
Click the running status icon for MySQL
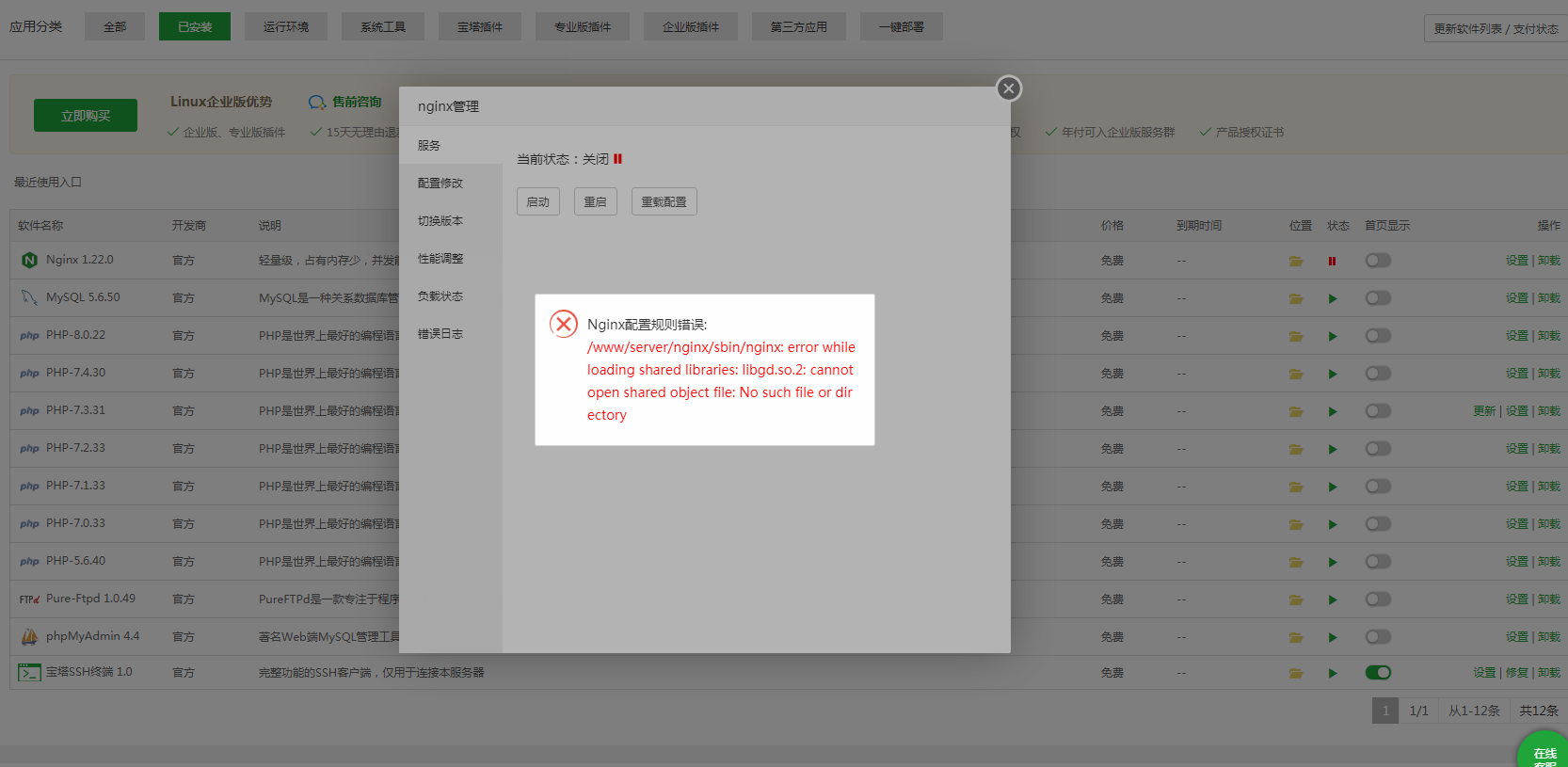point(1333,298)
